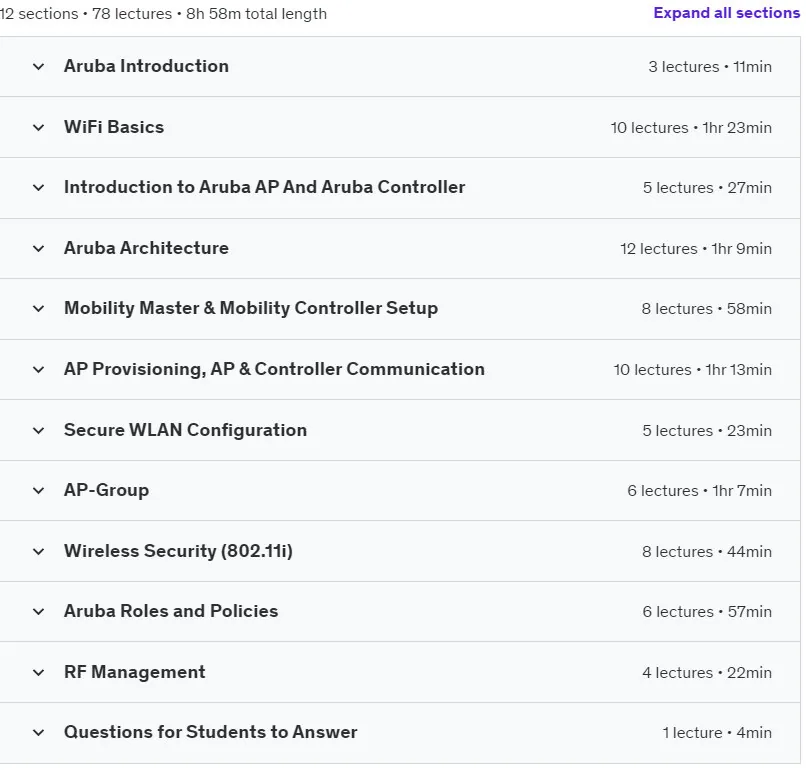Click the Expand all sections link
This screenshot has height=770, width=806.
pos(726,13)
